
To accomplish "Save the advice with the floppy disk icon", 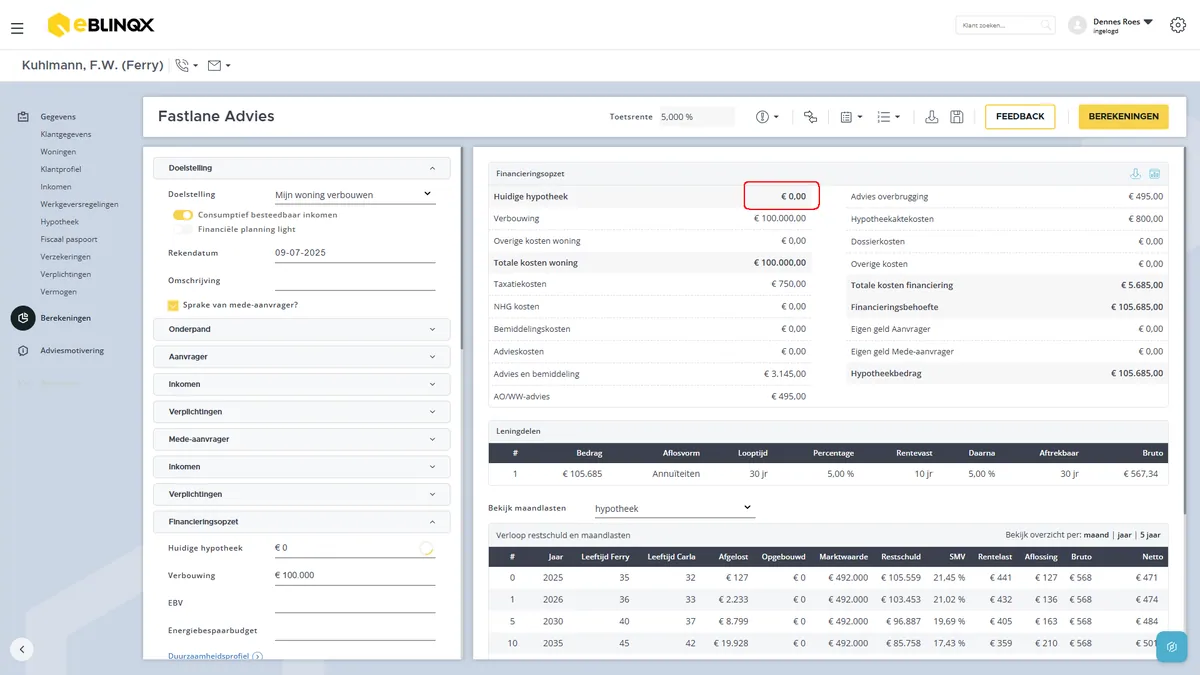I will coord(957,117).
